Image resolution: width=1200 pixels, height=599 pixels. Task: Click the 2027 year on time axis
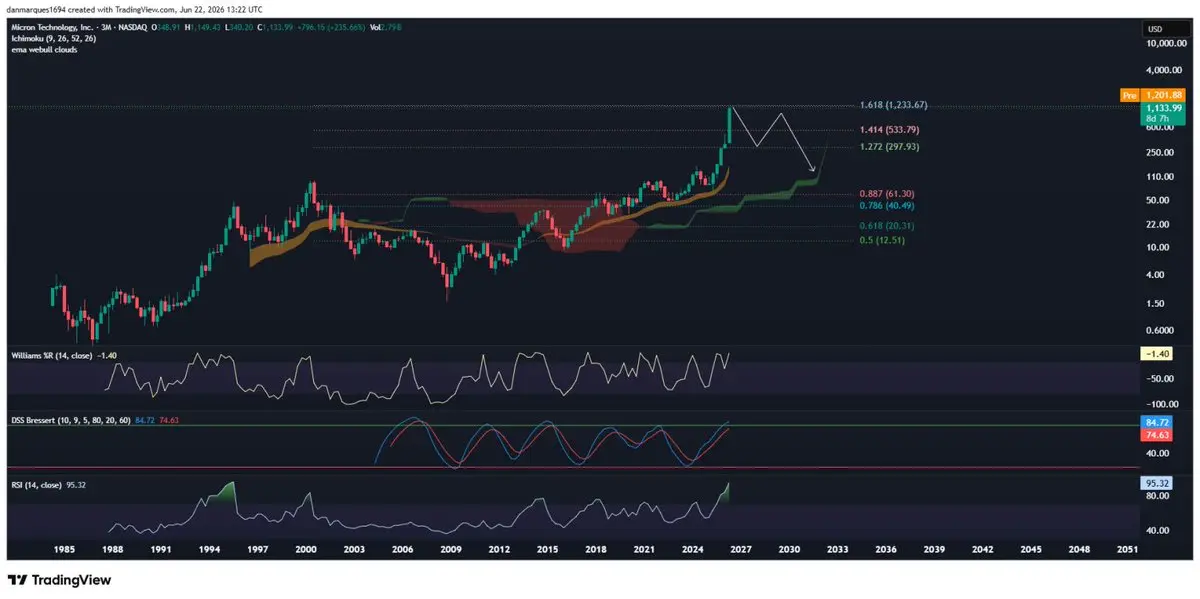coord(742,549)
